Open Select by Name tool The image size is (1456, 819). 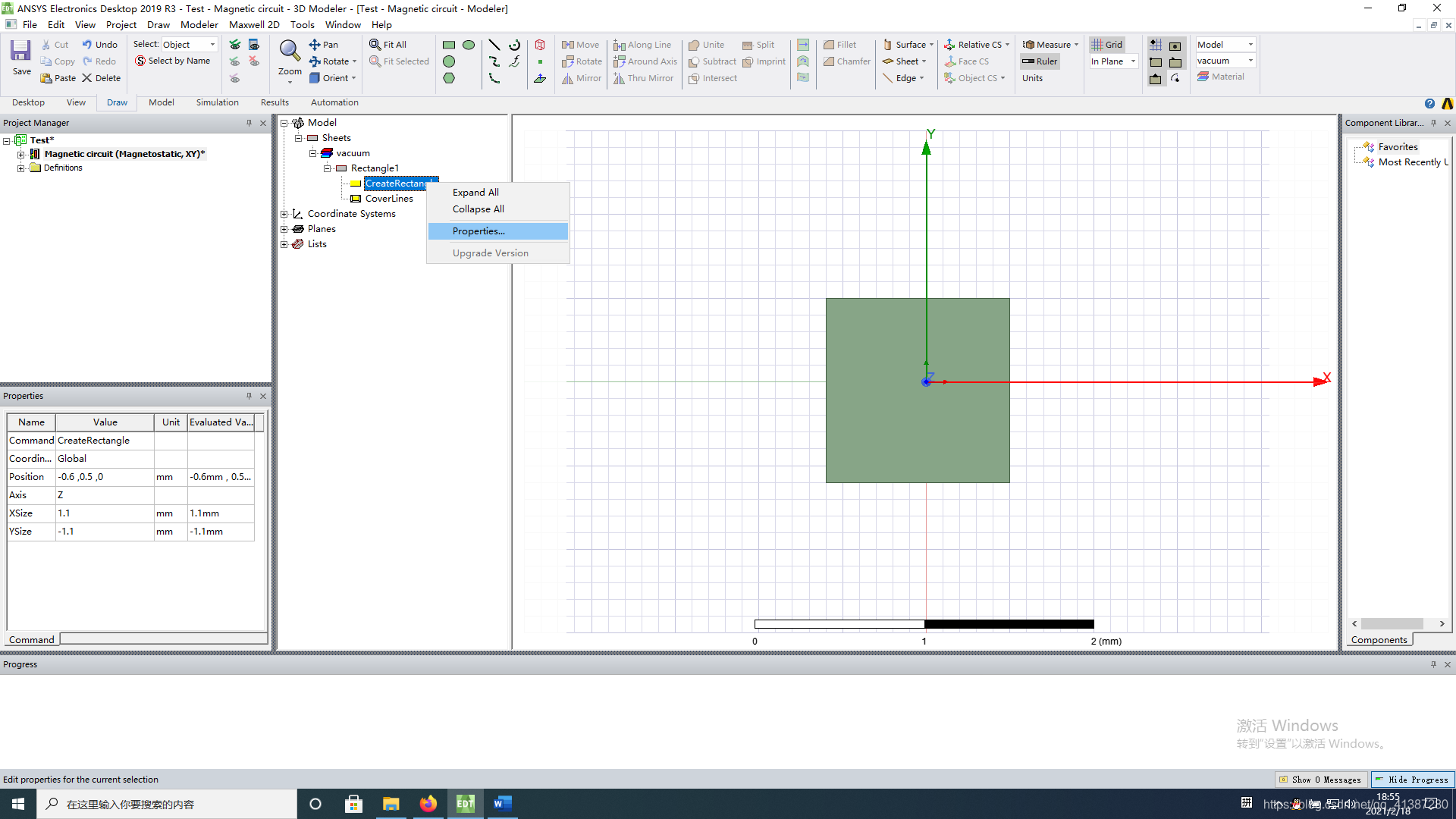click(172, 61)
